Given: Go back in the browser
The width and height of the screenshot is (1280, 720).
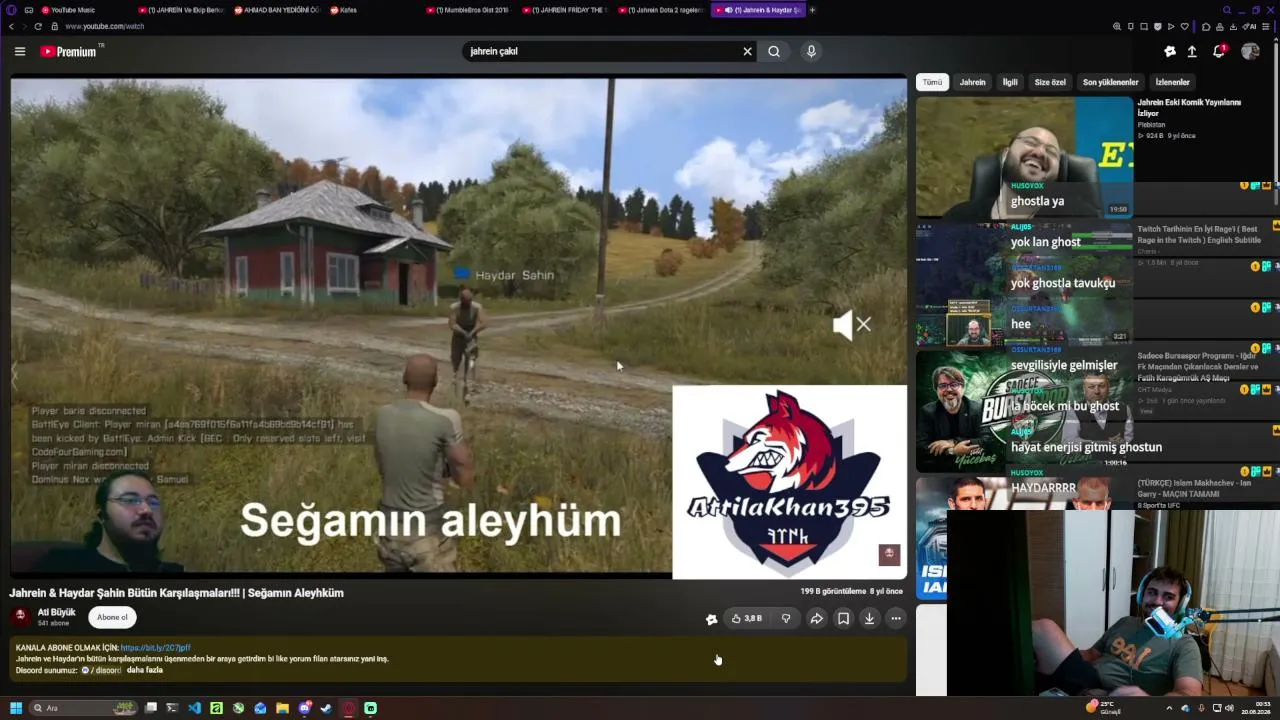Looking at the screenshot, I should [x=12, y=26].
